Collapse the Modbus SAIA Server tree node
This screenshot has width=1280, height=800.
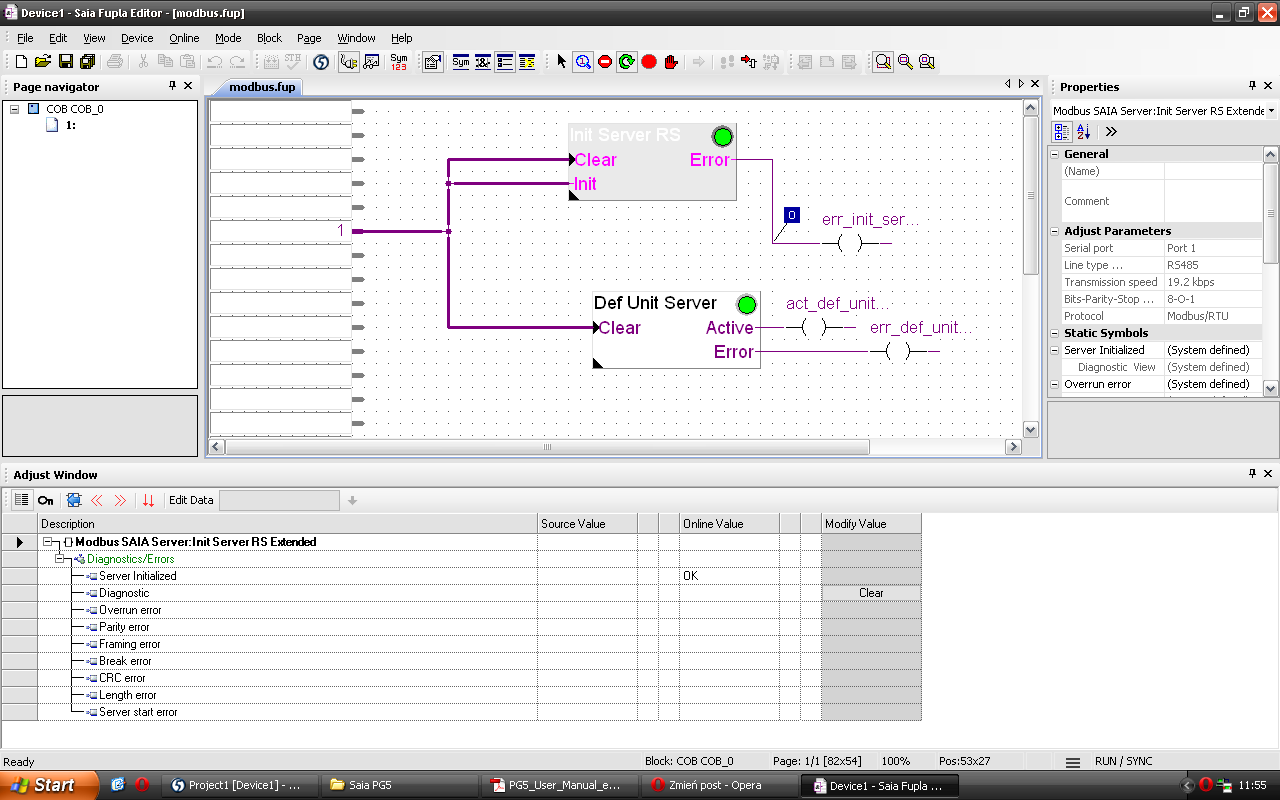48,542
